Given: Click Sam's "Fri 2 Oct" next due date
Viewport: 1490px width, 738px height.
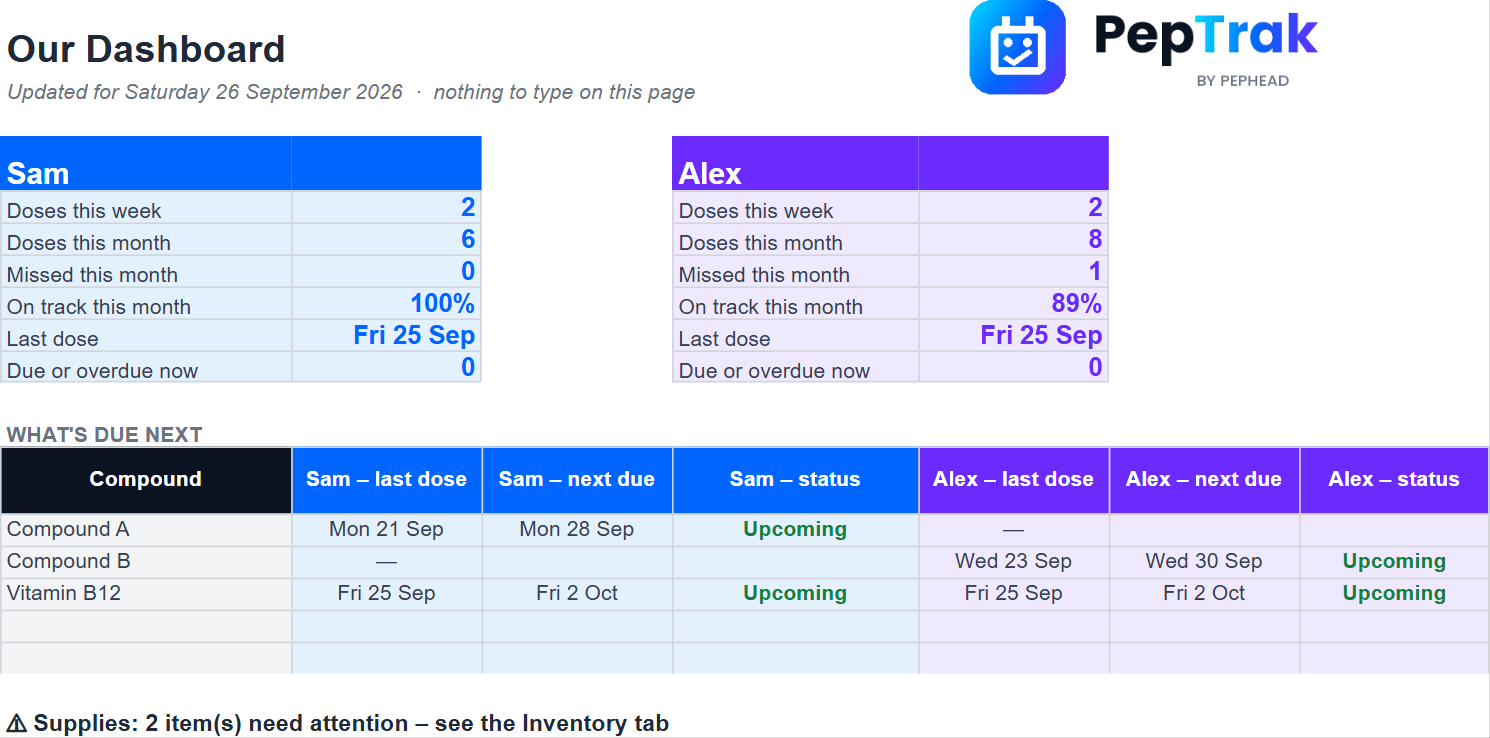Looking at the screenshot, I should pyautogui.click(x=577, y=594).
